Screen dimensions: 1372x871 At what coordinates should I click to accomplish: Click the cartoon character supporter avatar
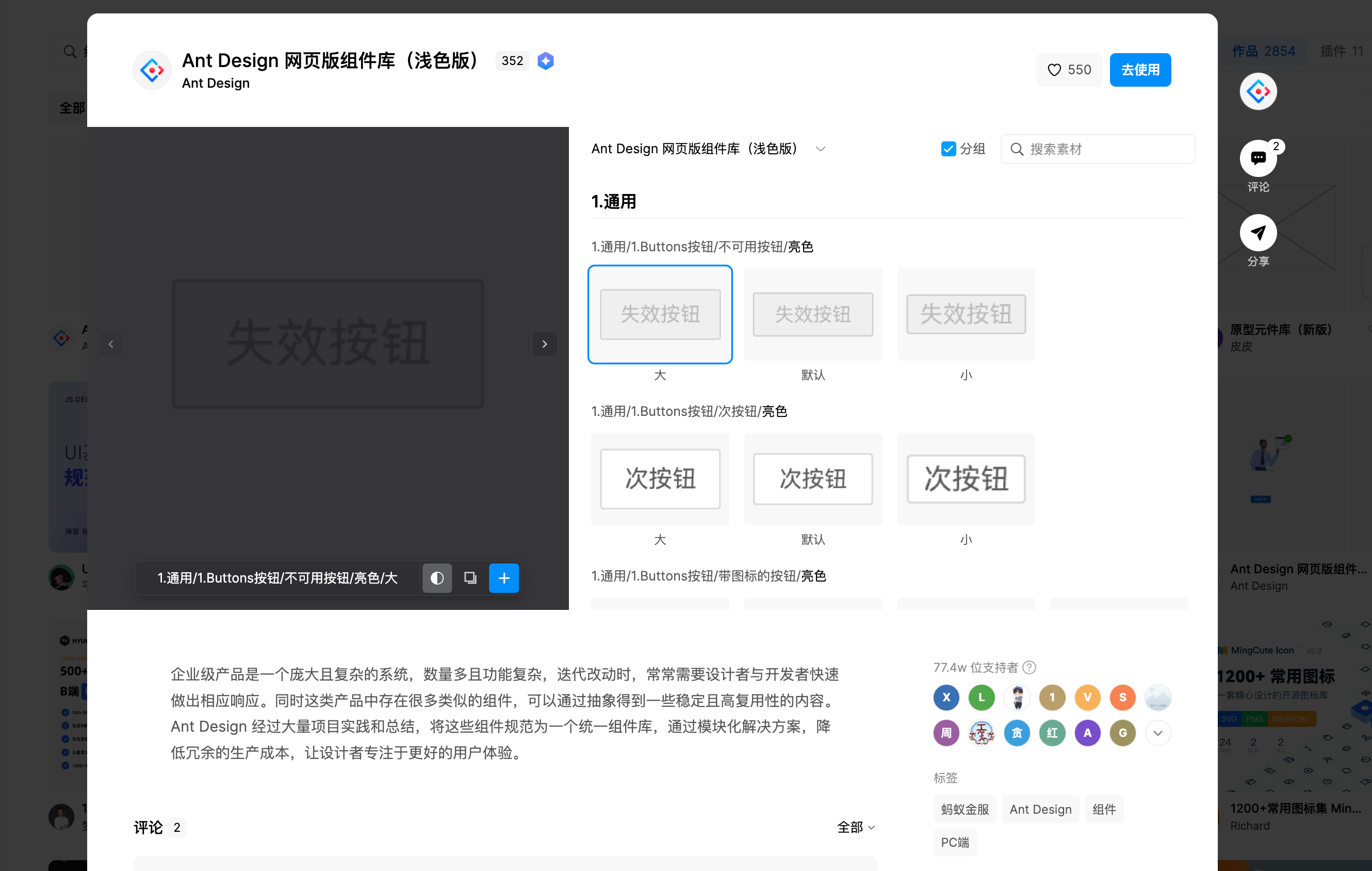[1017, 697]
